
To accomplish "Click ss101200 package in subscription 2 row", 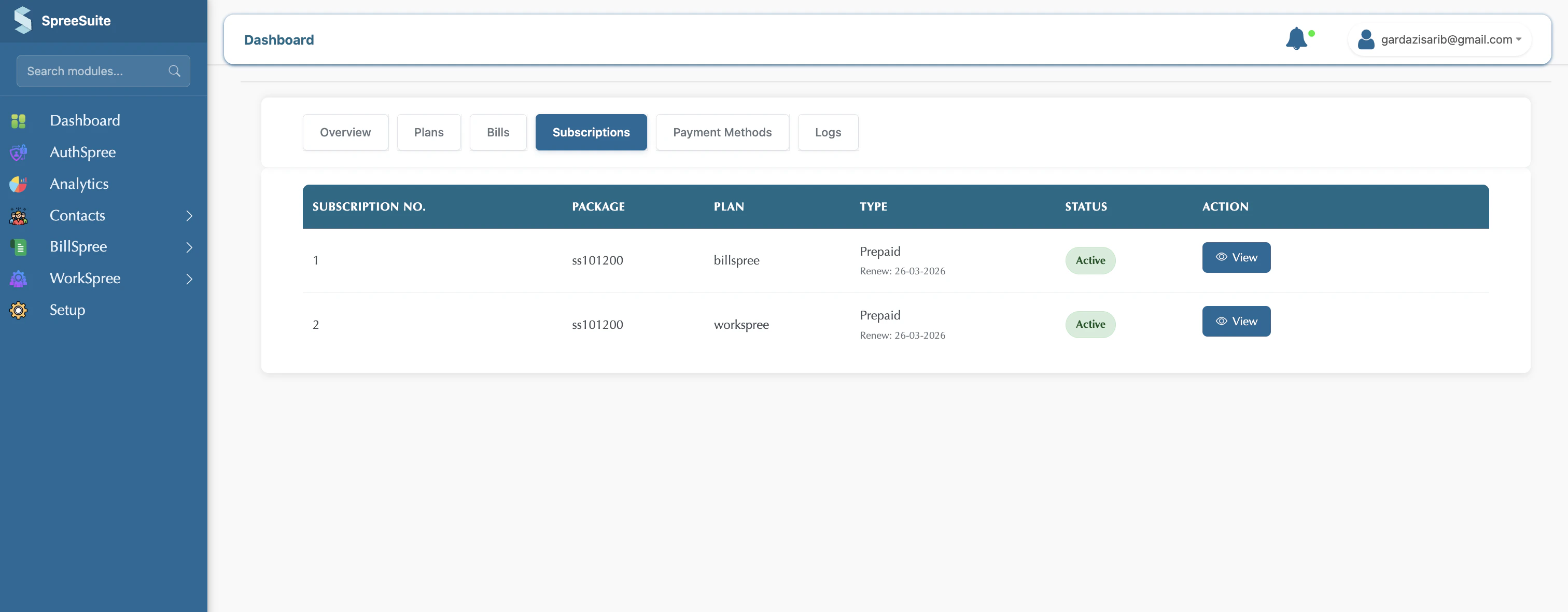I will [597, 325].
